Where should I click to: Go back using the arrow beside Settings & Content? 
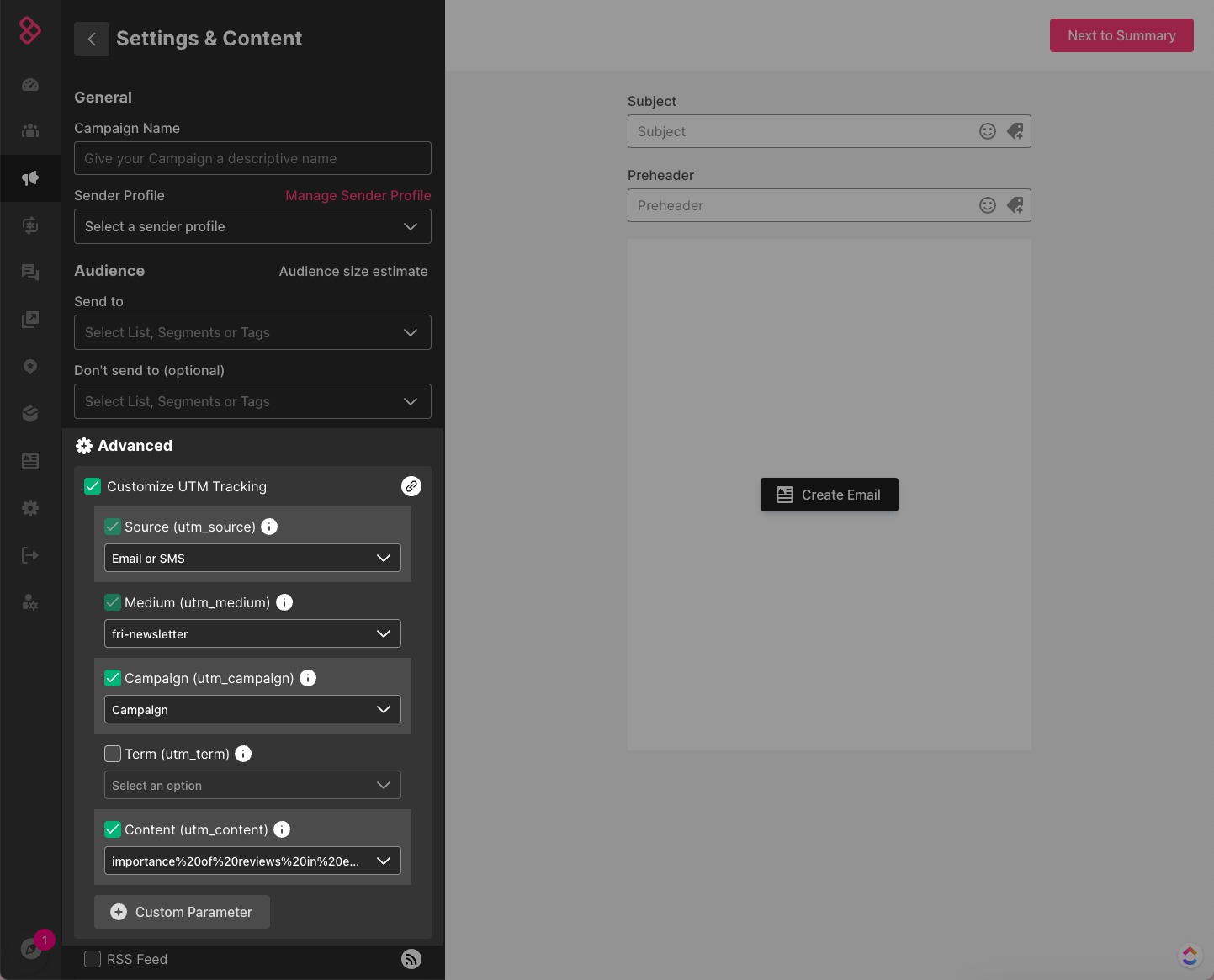tap(92, 39)
